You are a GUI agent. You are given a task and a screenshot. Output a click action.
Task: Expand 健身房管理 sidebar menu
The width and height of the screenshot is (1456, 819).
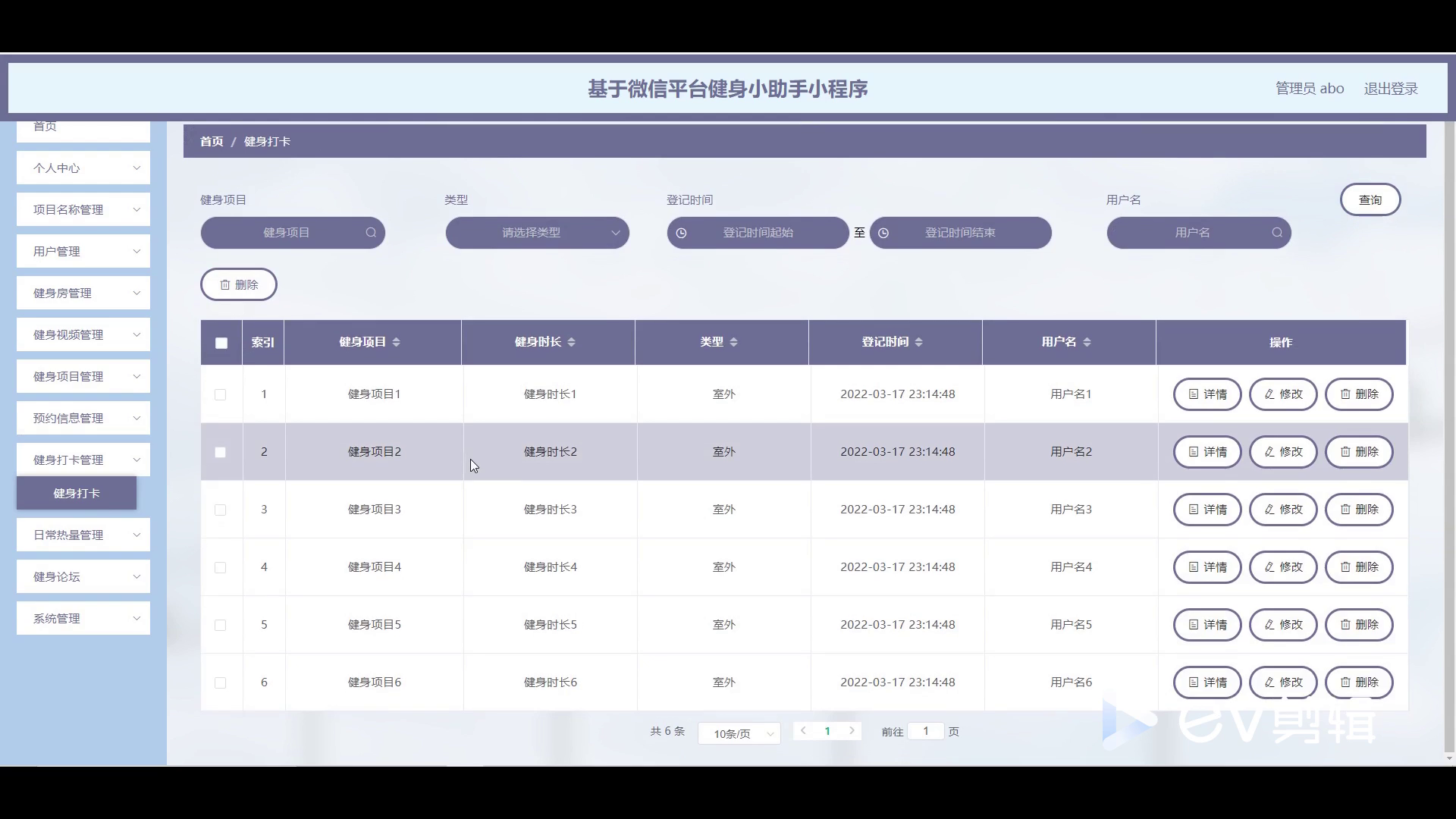coord(83,293)
